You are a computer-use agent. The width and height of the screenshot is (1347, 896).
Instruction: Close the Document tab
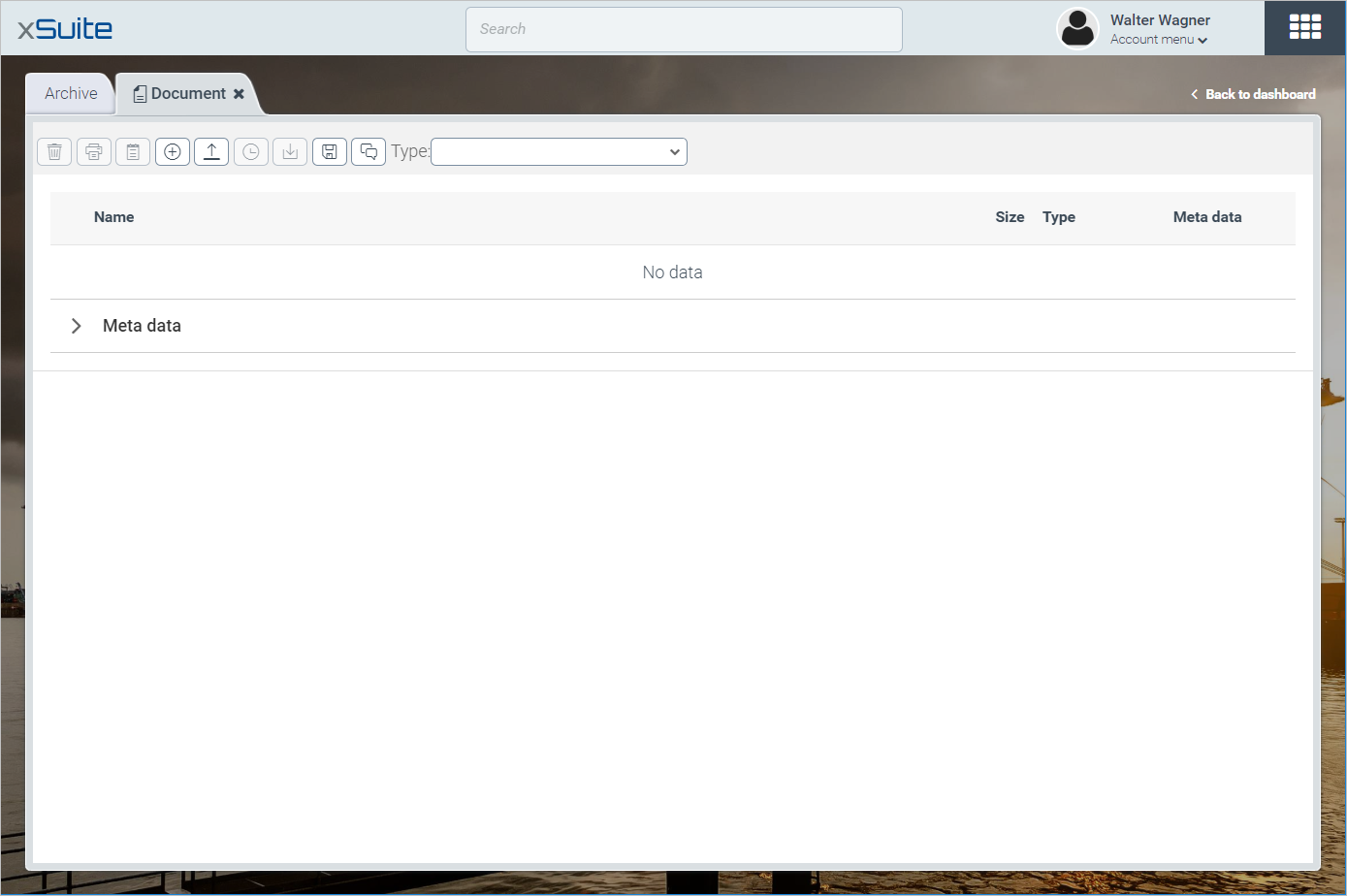[239, 94]
